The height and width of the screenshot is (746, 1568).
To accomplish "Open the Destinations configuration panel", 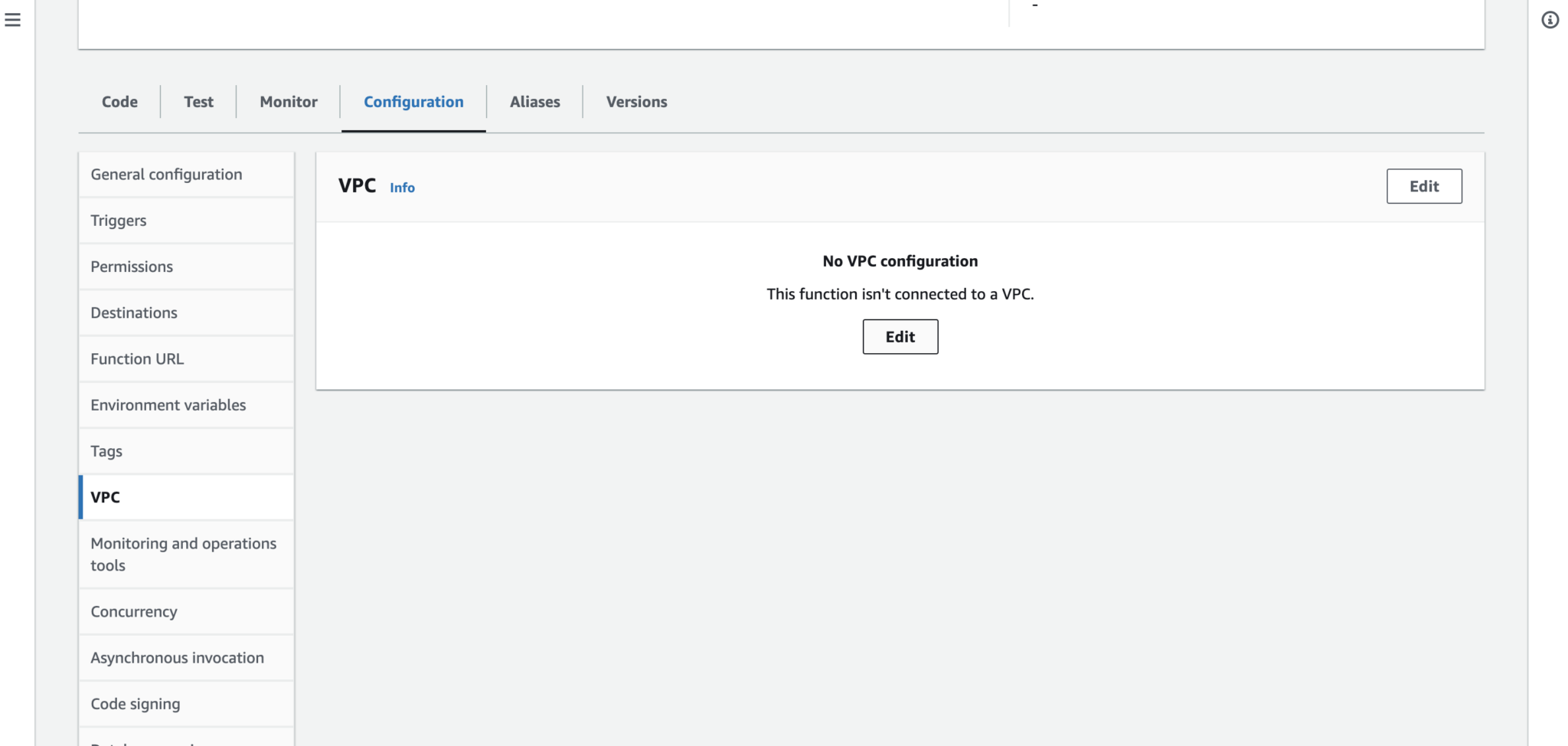I will tap(134, 312).
